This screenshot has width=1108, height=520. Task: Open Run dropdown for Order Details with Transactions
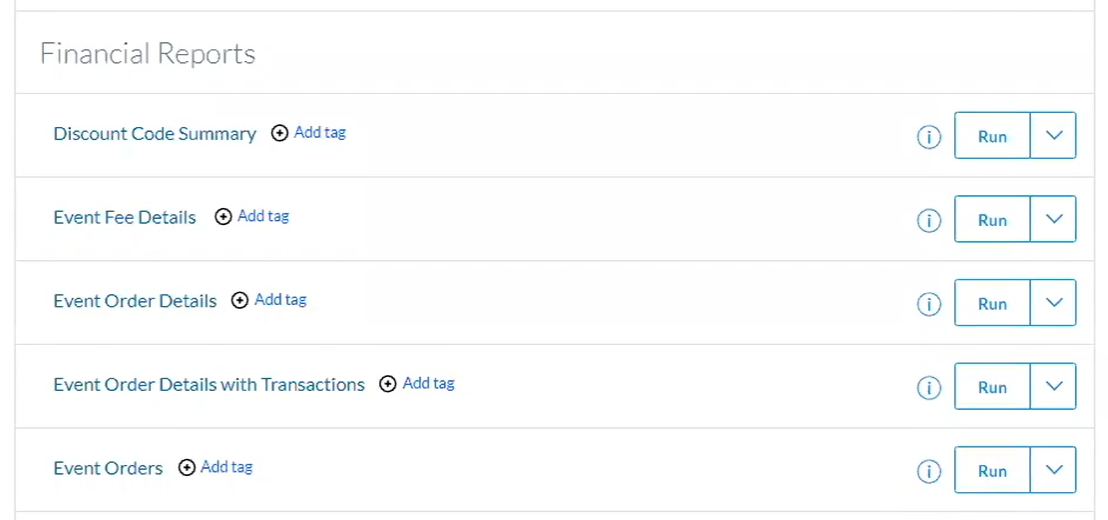[1054, 386]
